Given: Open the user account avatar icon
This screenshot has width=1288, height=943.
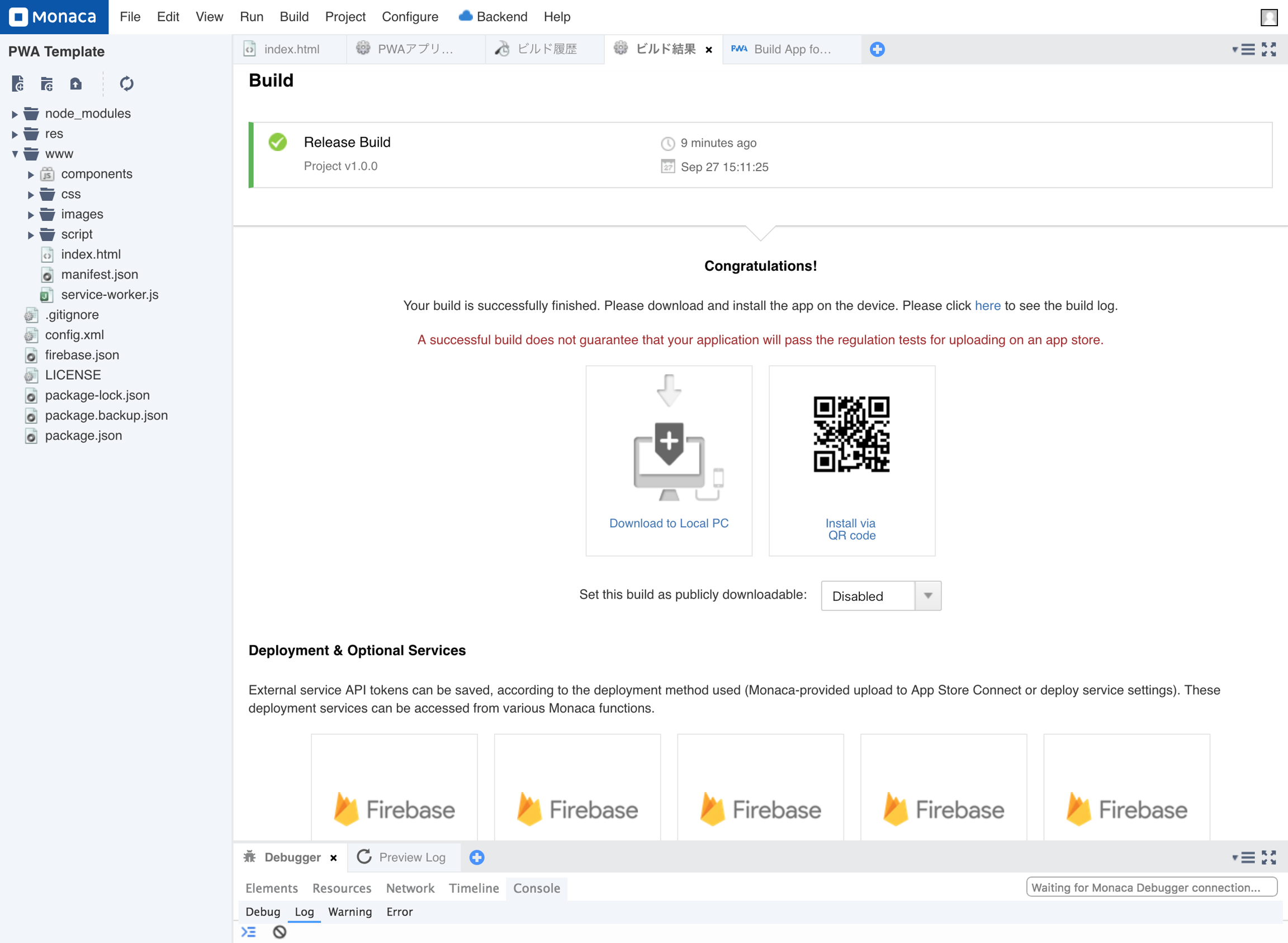Looking at the screenshot, I should (x=1268, y=17).
